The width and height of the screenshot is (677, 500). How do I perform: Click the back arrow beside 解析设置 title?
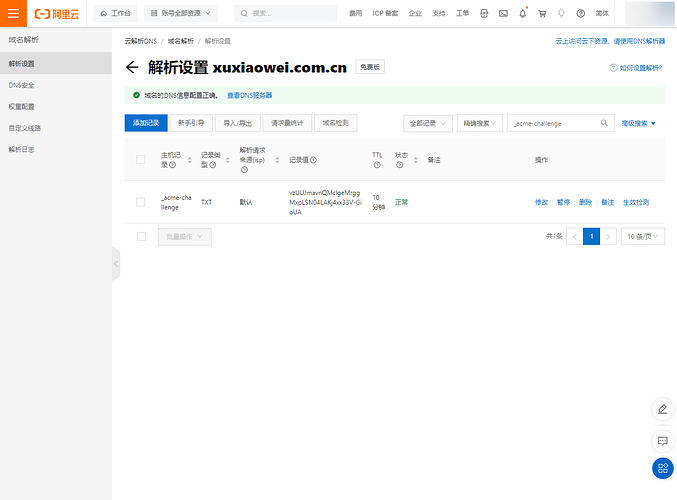[132, 68]
